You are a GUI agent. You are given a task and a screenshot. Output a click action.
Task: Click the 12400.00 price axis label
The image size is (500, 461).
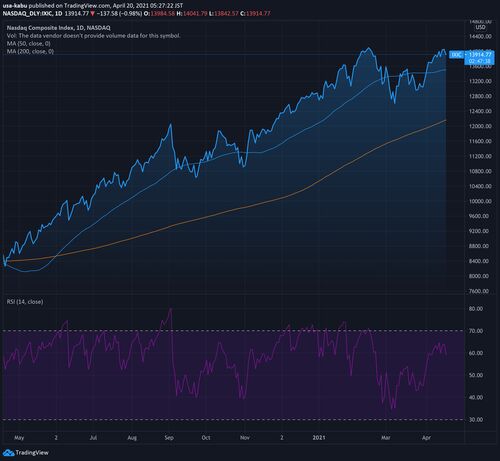(480, 111)
